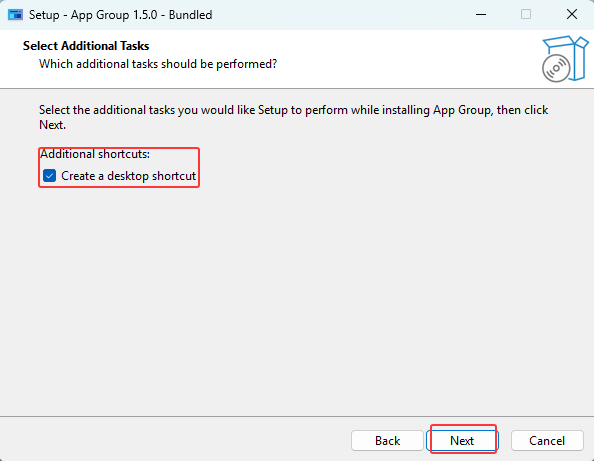Screen dimensions: 594x461
Task: Click the setup window icon in title bar
Action: tap(16, 15)
